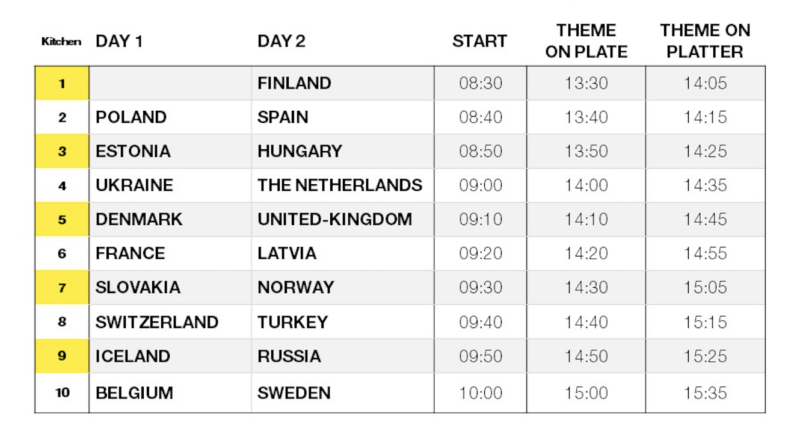This screenshot has width=800, height=431.
Task: Click the 15:00 theme on plate time
Action: click(586, 393)
